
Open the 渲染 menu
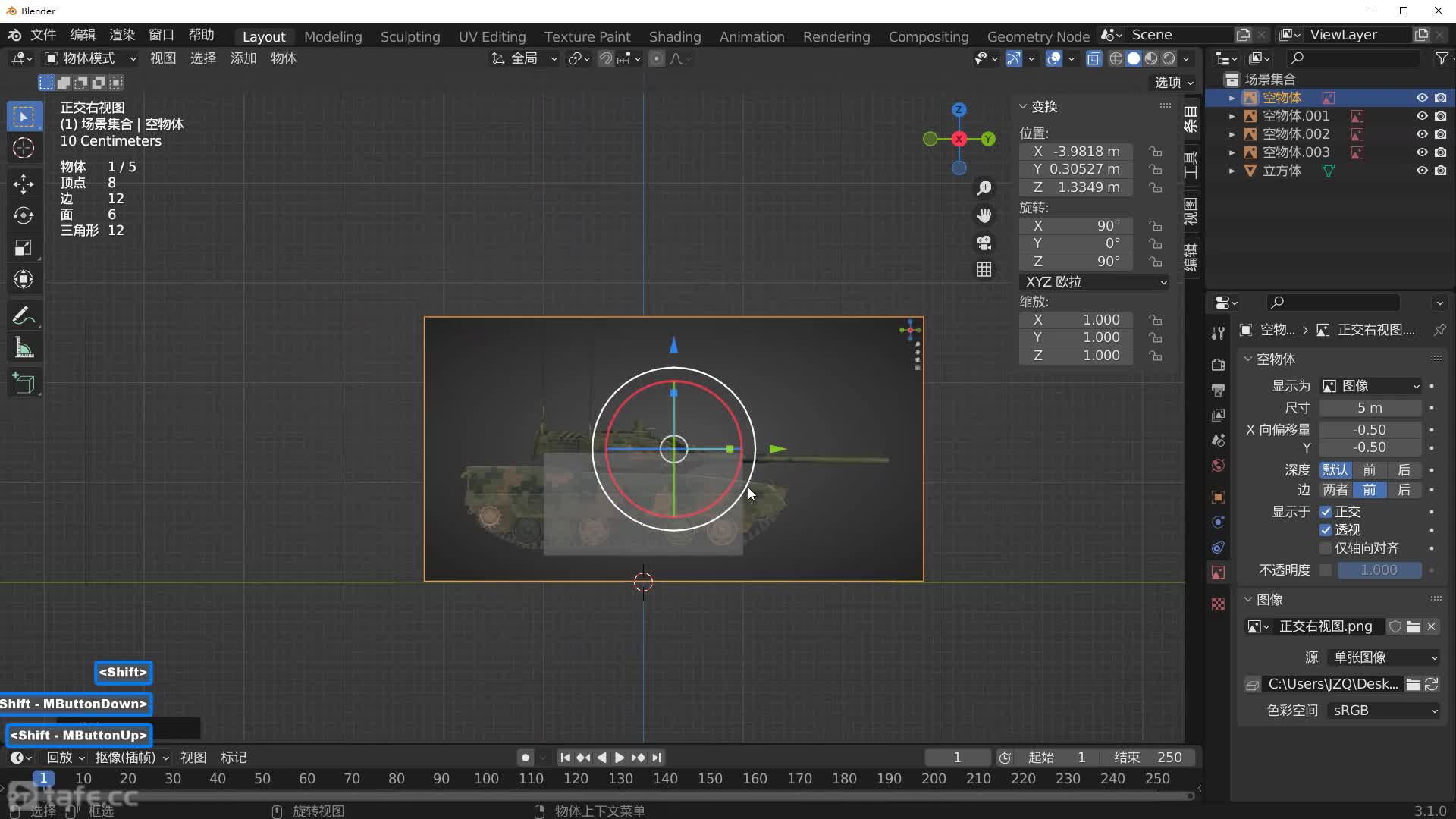pyautogui.click(x=122, y=35)
